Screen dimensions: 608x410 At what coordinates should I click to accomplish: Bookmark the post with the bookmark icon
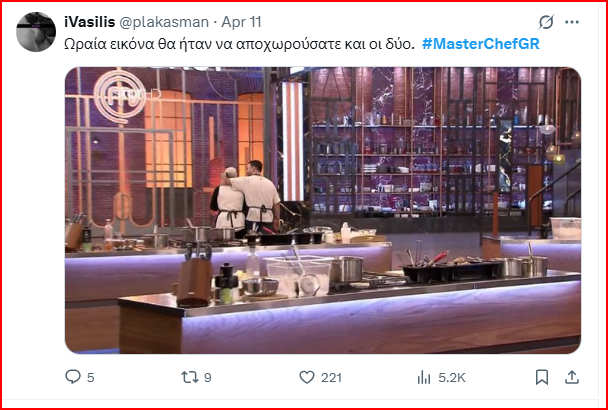coord(542,377)
